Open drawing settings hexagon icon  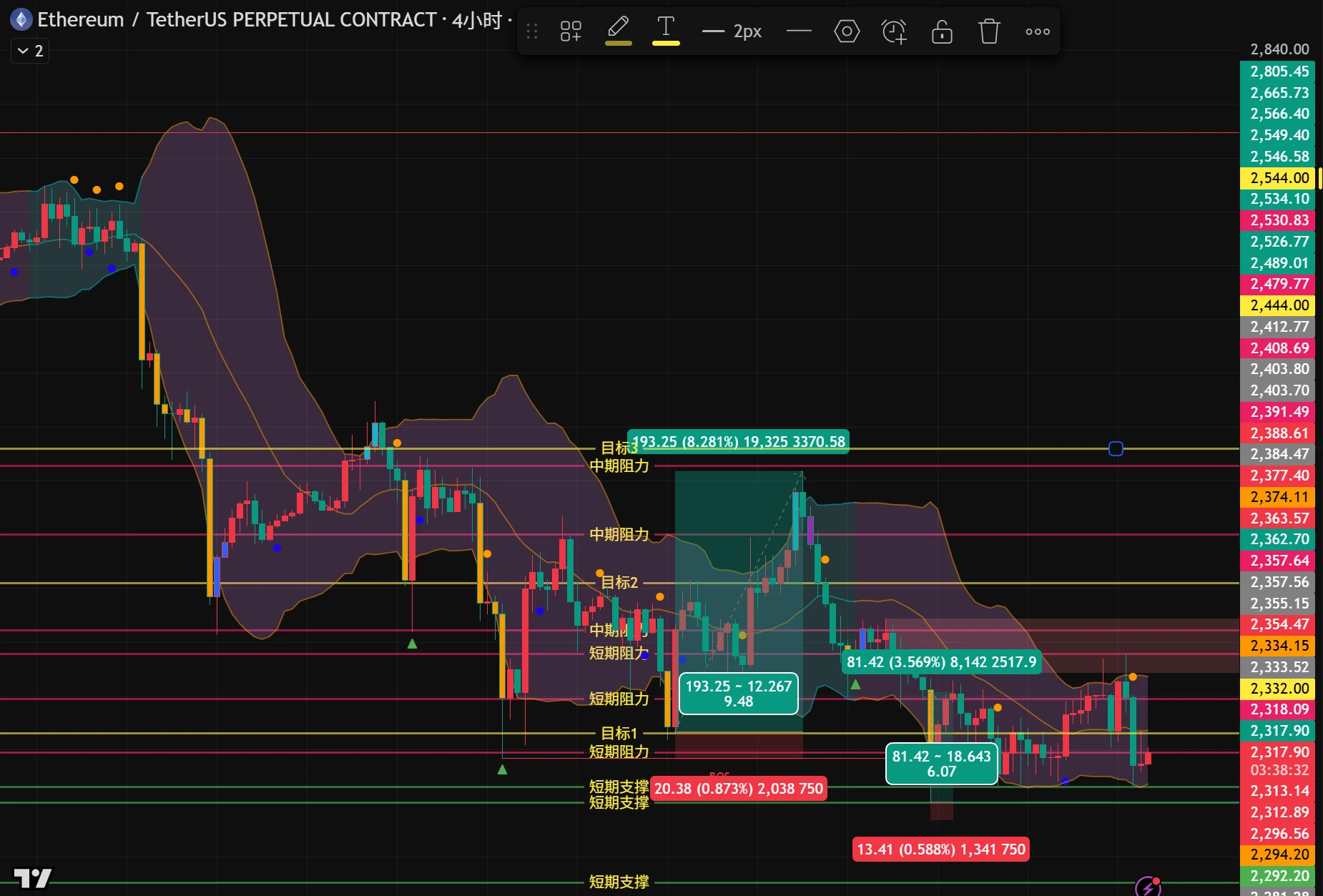[847, 31]
